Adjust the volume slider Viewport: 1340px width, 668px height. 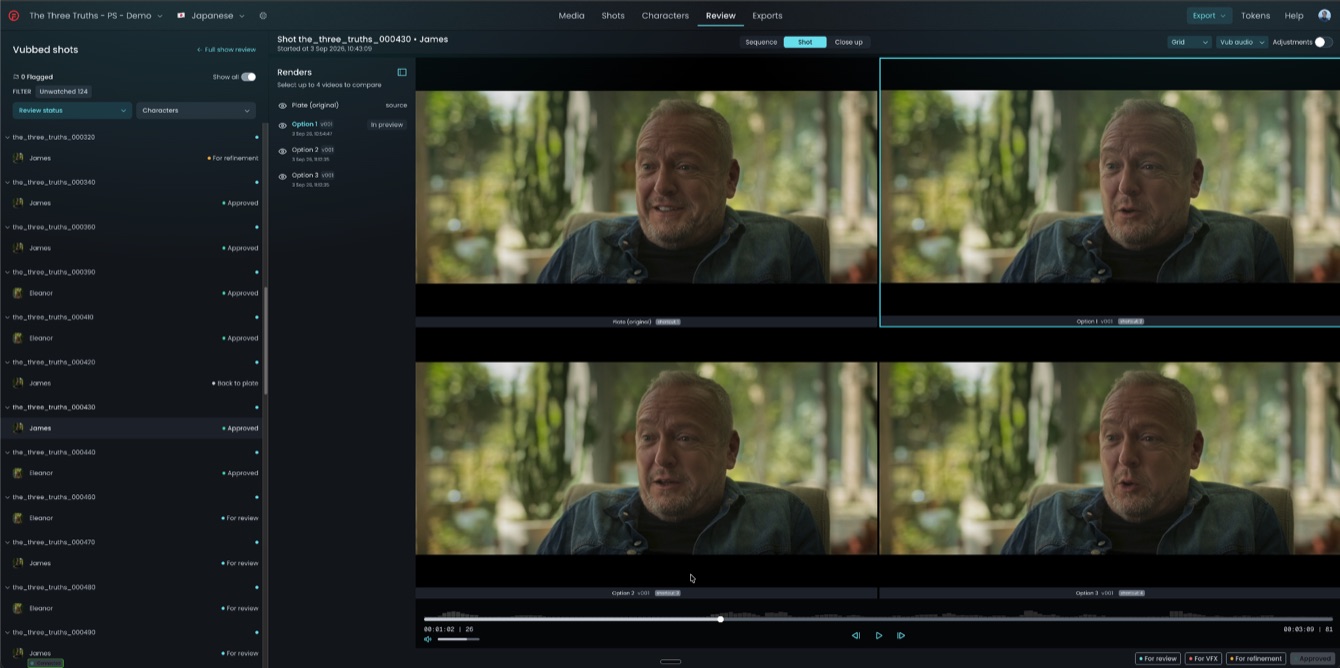(459, 639)
